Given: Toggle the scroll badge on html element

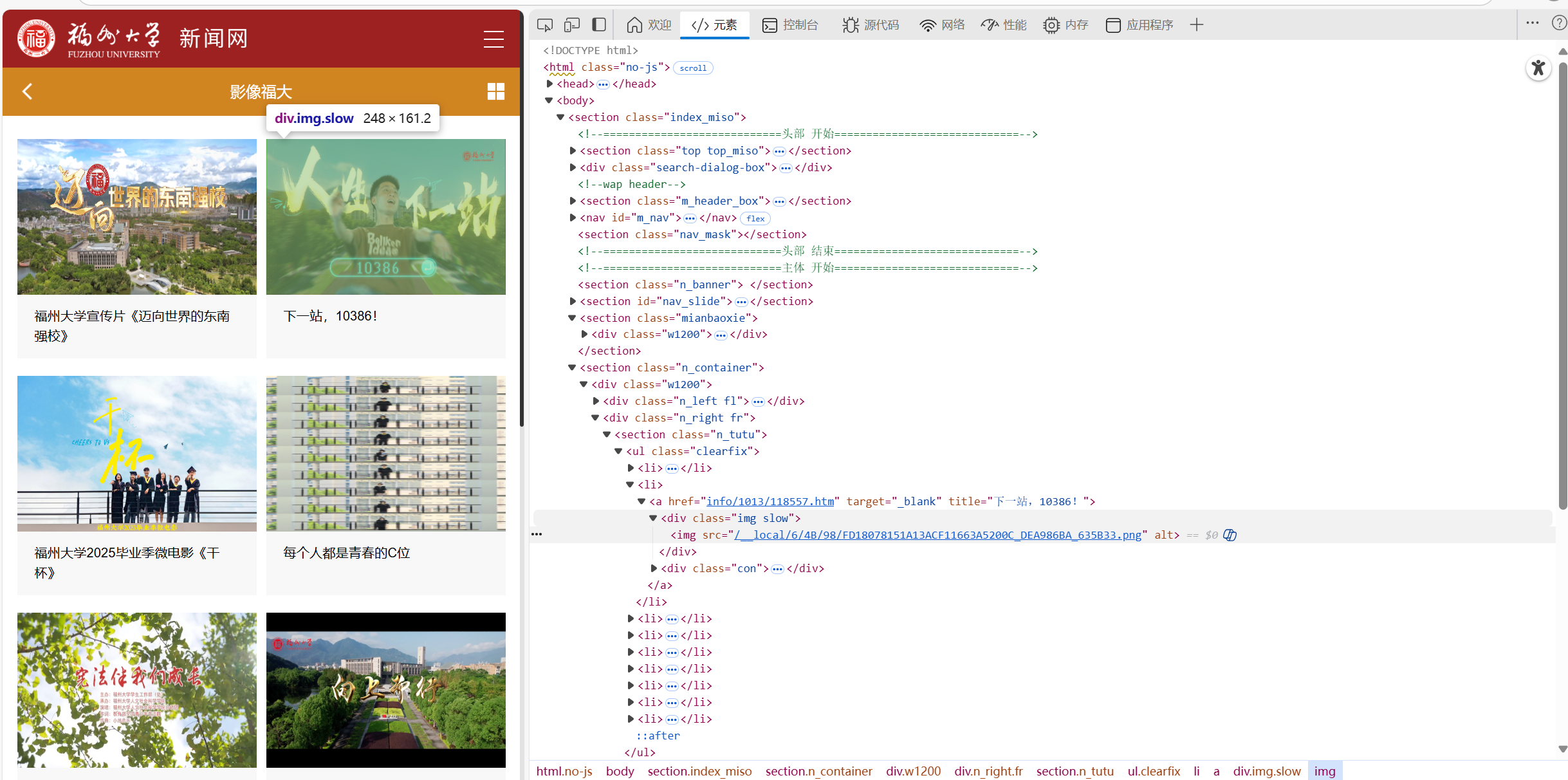Looking at the screenshot, I should coord(693,68).
